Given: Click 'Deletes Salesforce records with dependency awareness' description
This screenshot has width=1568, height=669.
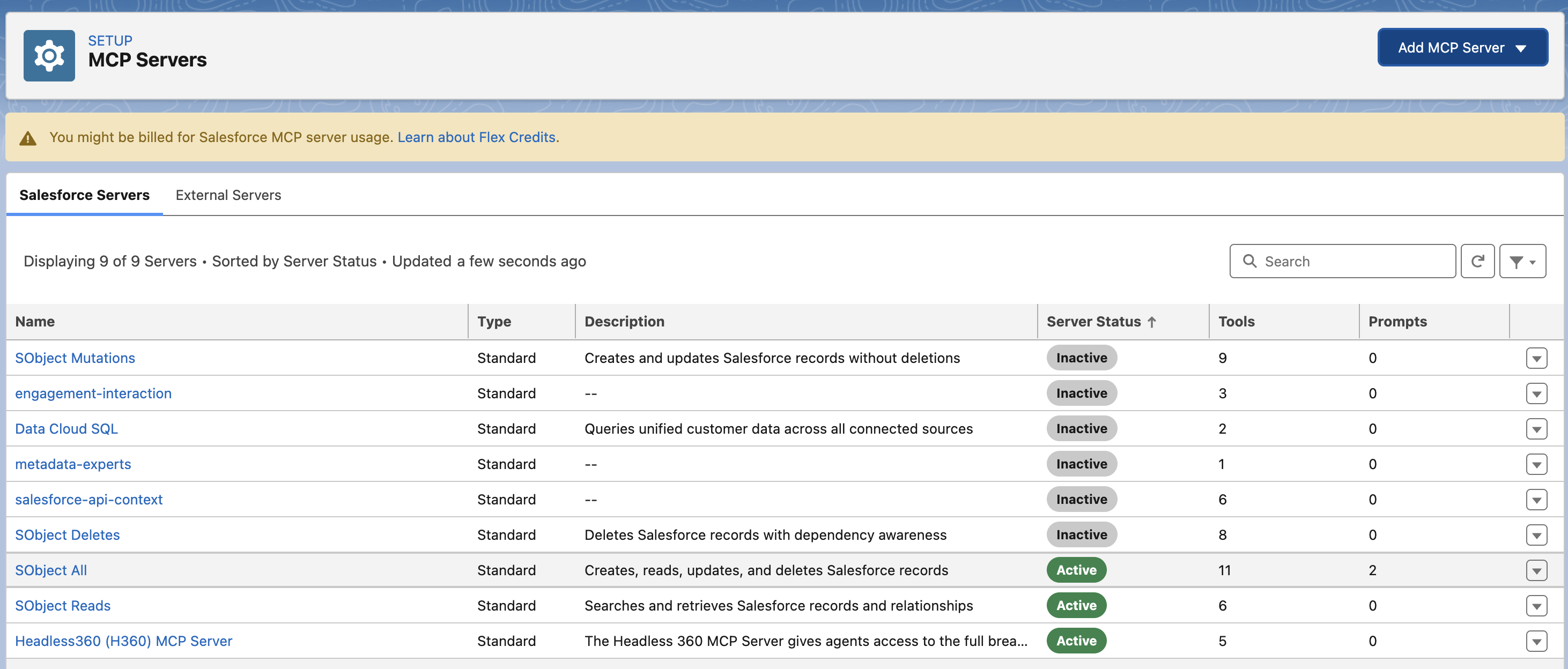Looking at the screenshot, I should pyautogui.click(x=765, y=534).
